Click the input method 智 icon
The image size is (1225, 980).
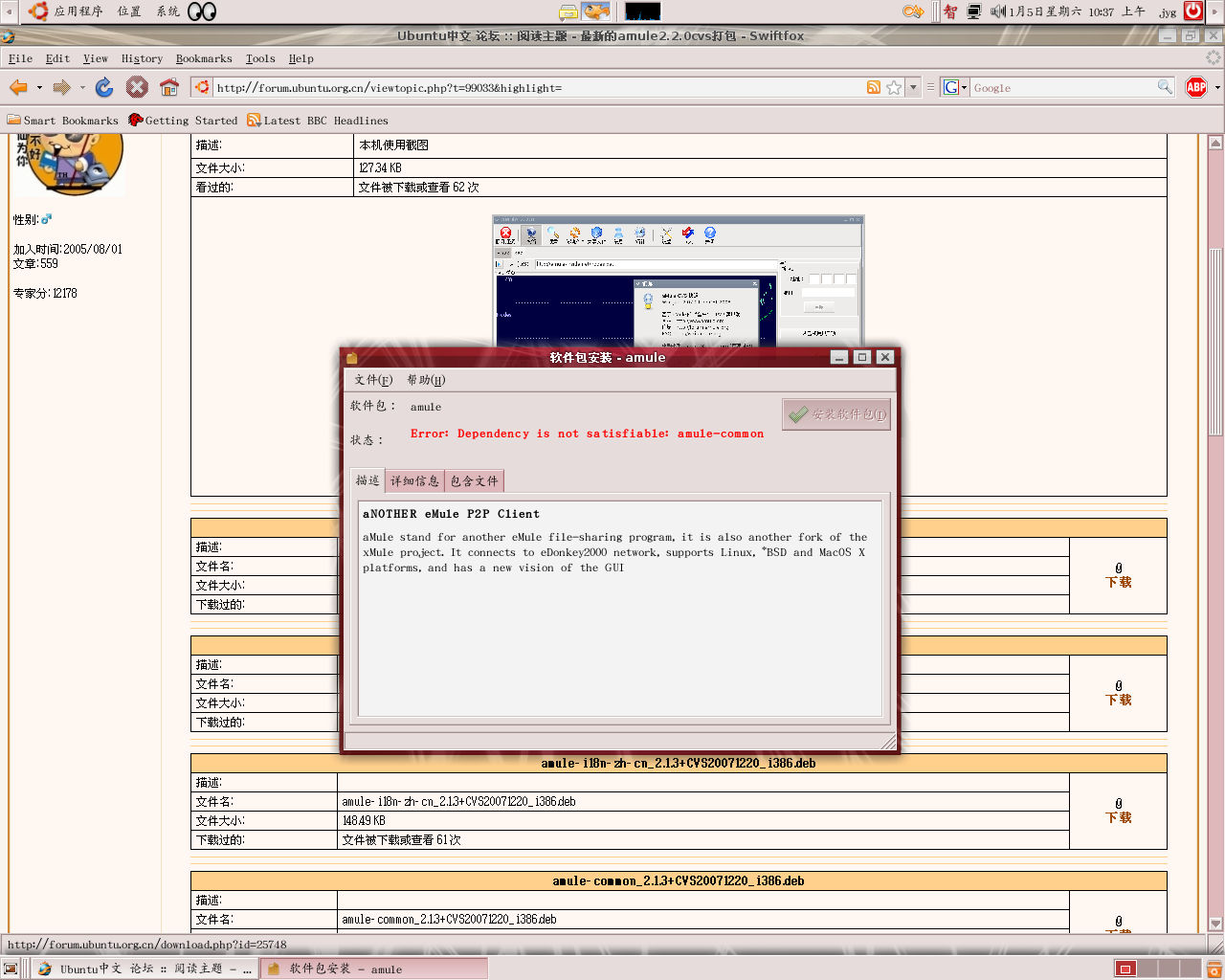click(x=950, y=11)
